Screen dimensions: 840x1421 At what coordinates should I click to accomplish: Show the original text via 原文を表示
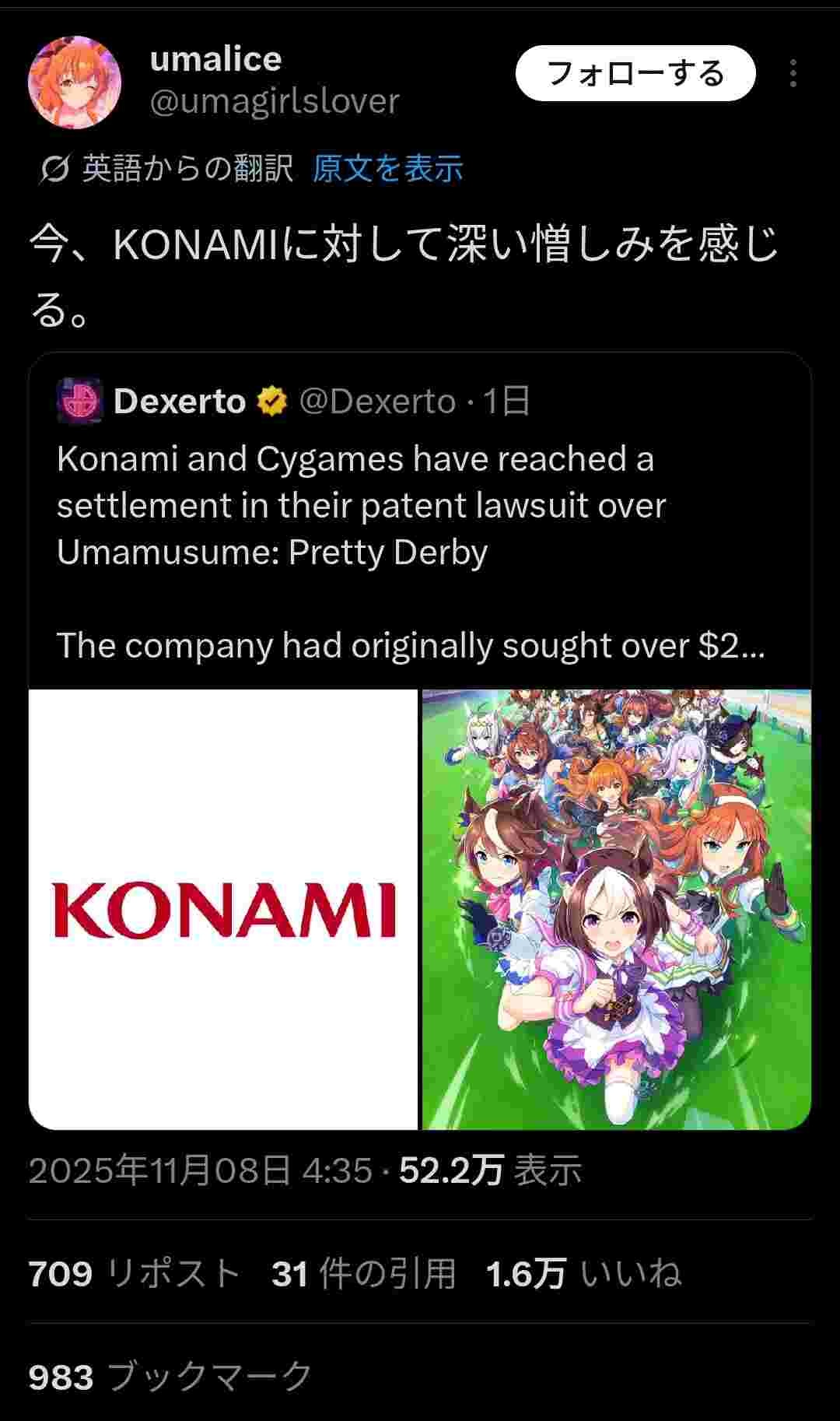click(387, 168)
